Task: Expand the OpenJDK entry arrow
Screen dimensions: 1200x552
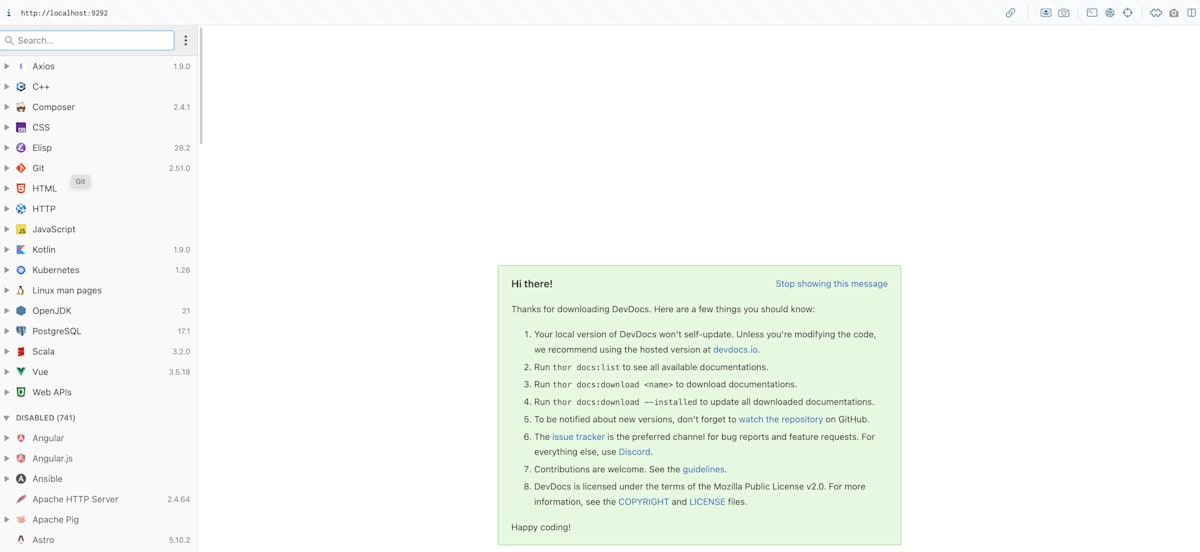Action: point(7,311)
